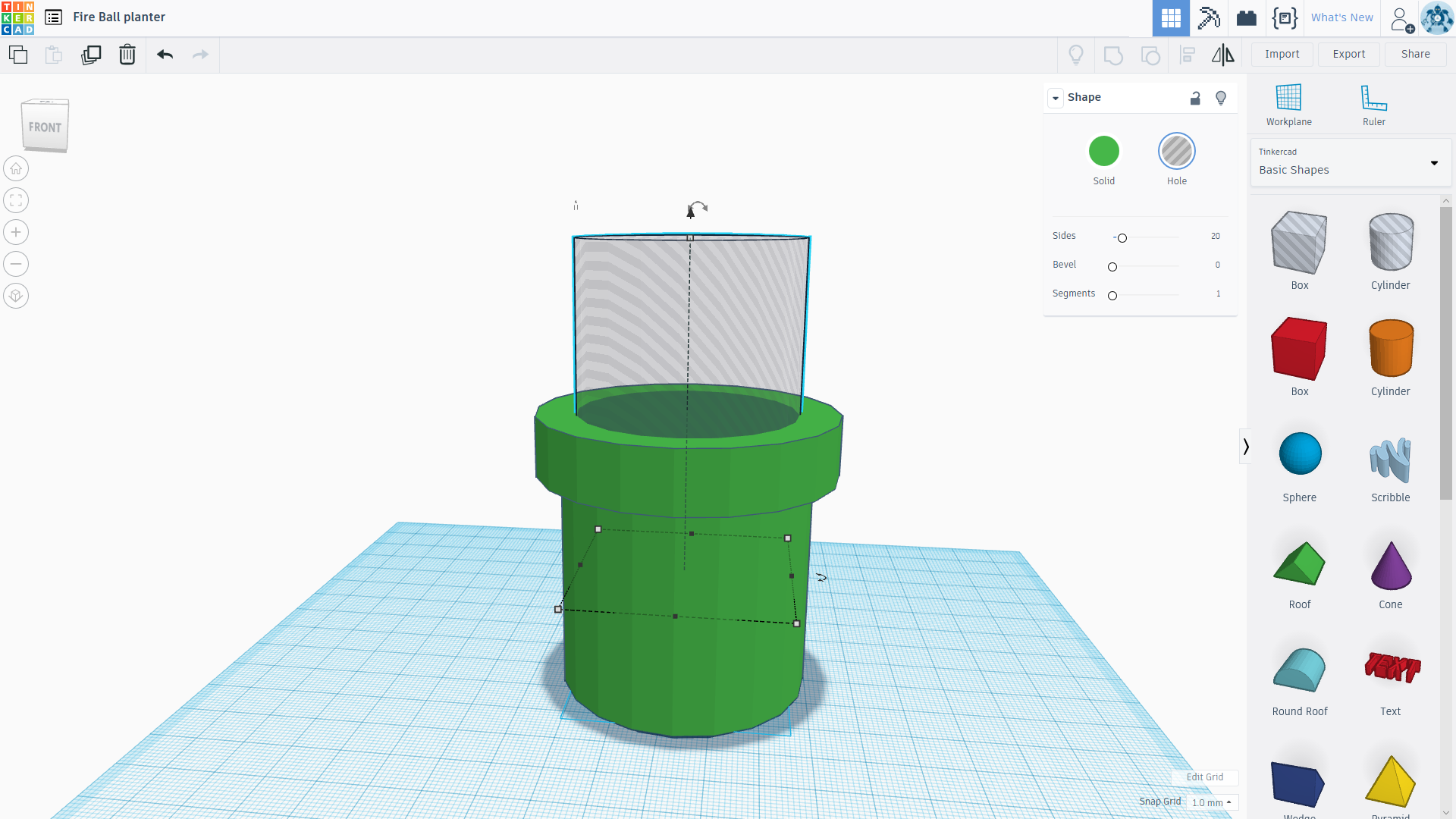The image size is (1456, 819).
Task: Collapse the shapes sidebar
Action: [1245, 447]
